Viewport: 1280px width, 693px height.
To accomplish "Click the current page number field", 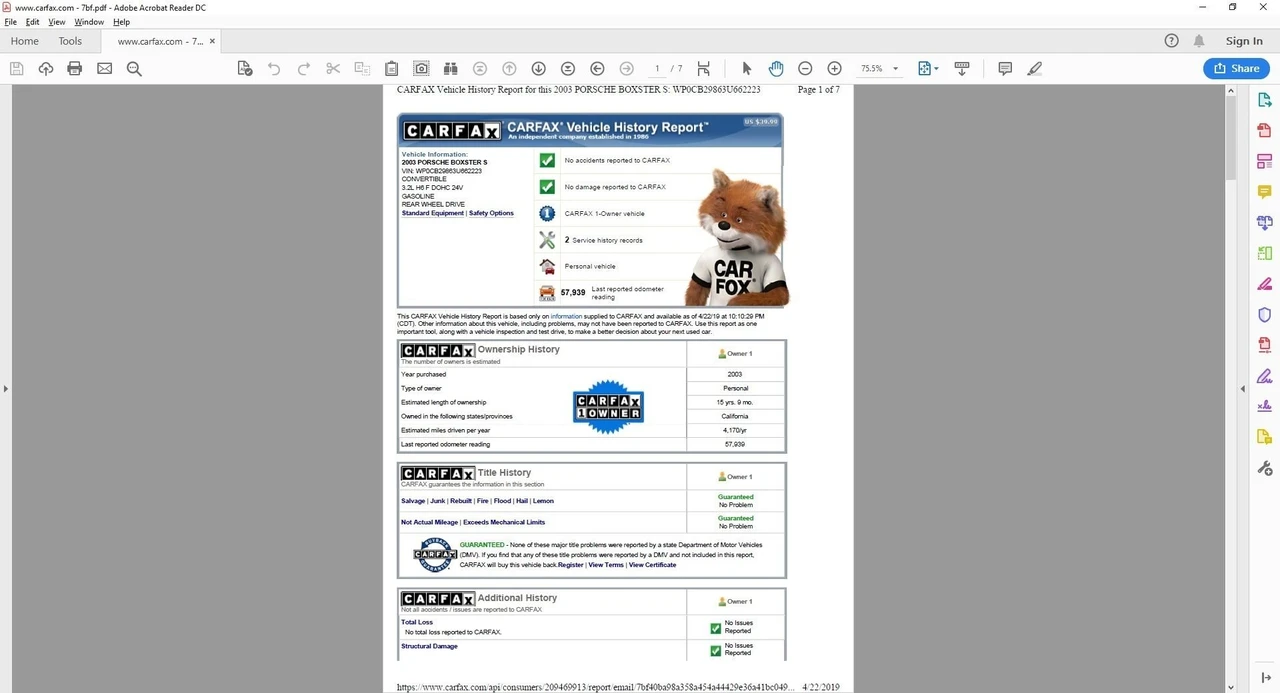I will click(657, 69).
